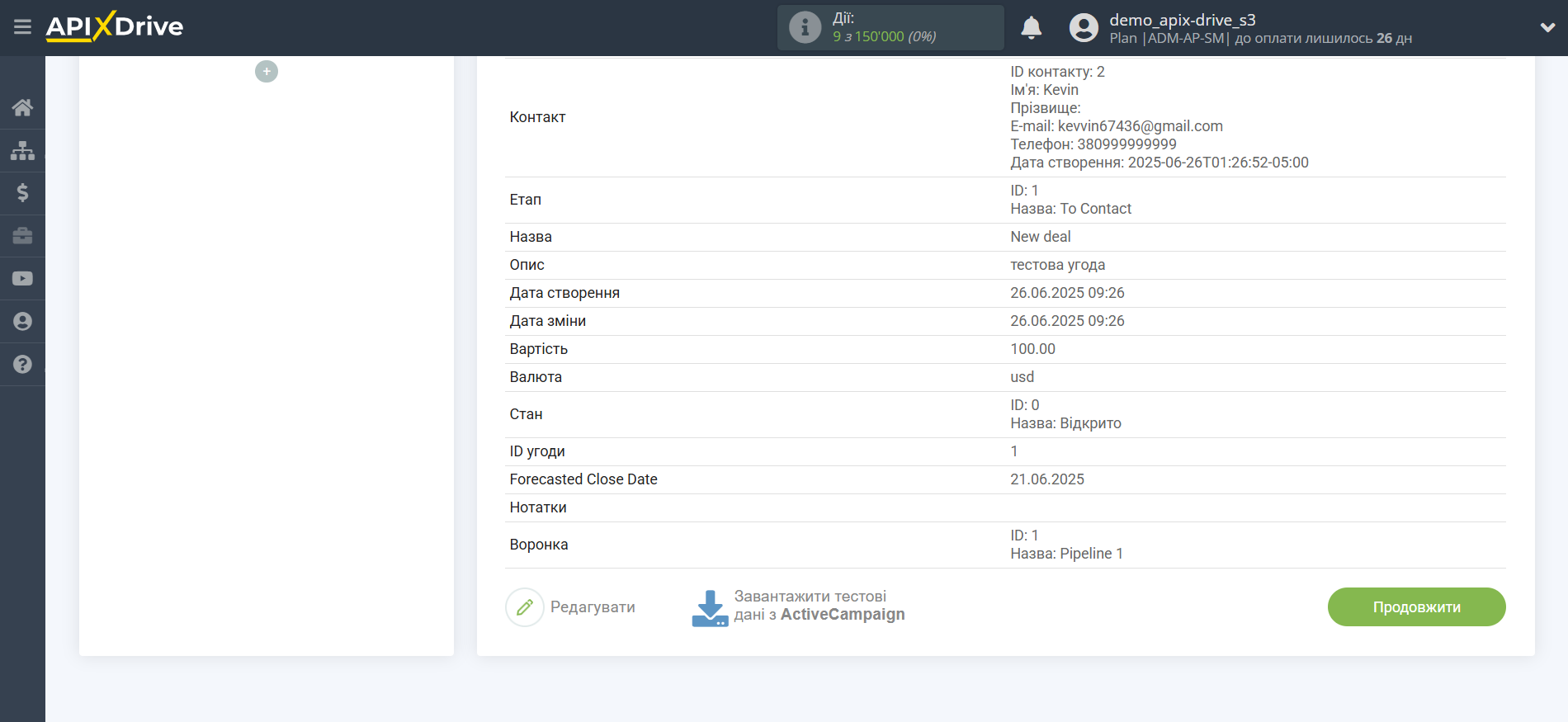The width and height of the screenshot is (1568, 722).
Task: Select pipeline name Pipeline 1
Action: pyautogui.click(x=1091, y=554)
